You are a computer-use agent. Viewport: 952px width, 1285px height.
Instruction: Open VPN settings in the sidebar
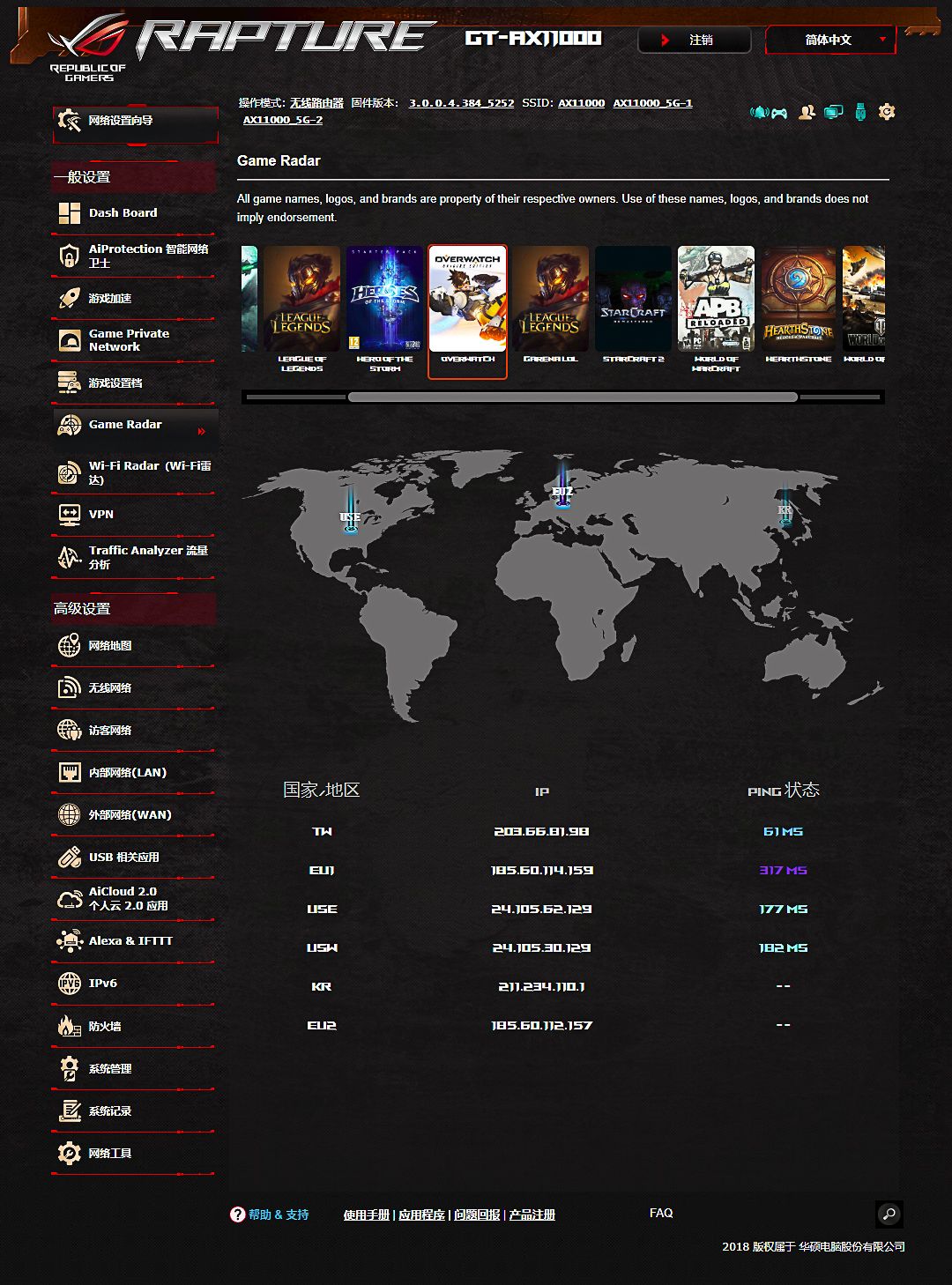pyautogui.click(x=100, y=515)
